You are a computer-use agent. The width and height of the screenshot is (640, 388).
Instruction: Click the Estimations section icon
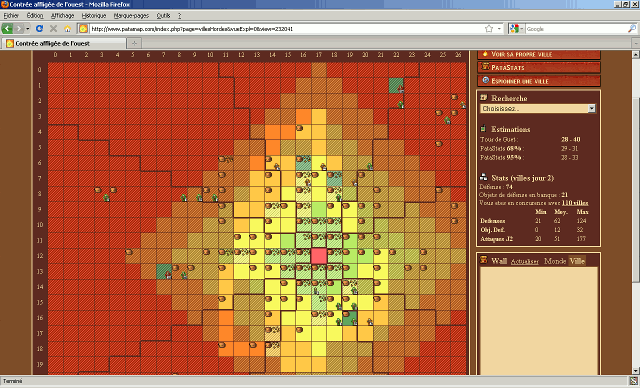click(x=484, y=129)
